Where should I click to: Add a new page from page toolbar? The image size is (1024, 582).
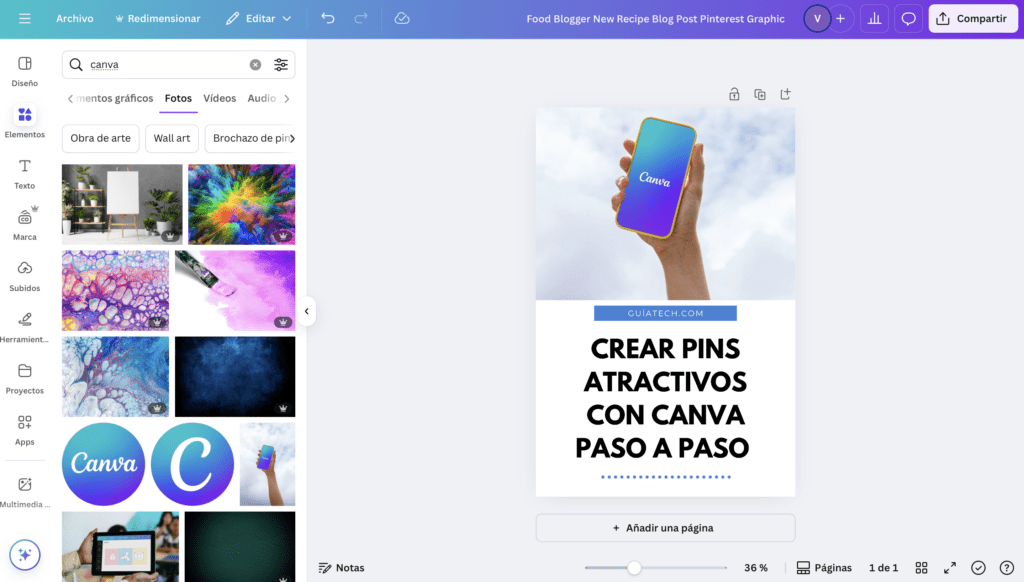point(786,94)
